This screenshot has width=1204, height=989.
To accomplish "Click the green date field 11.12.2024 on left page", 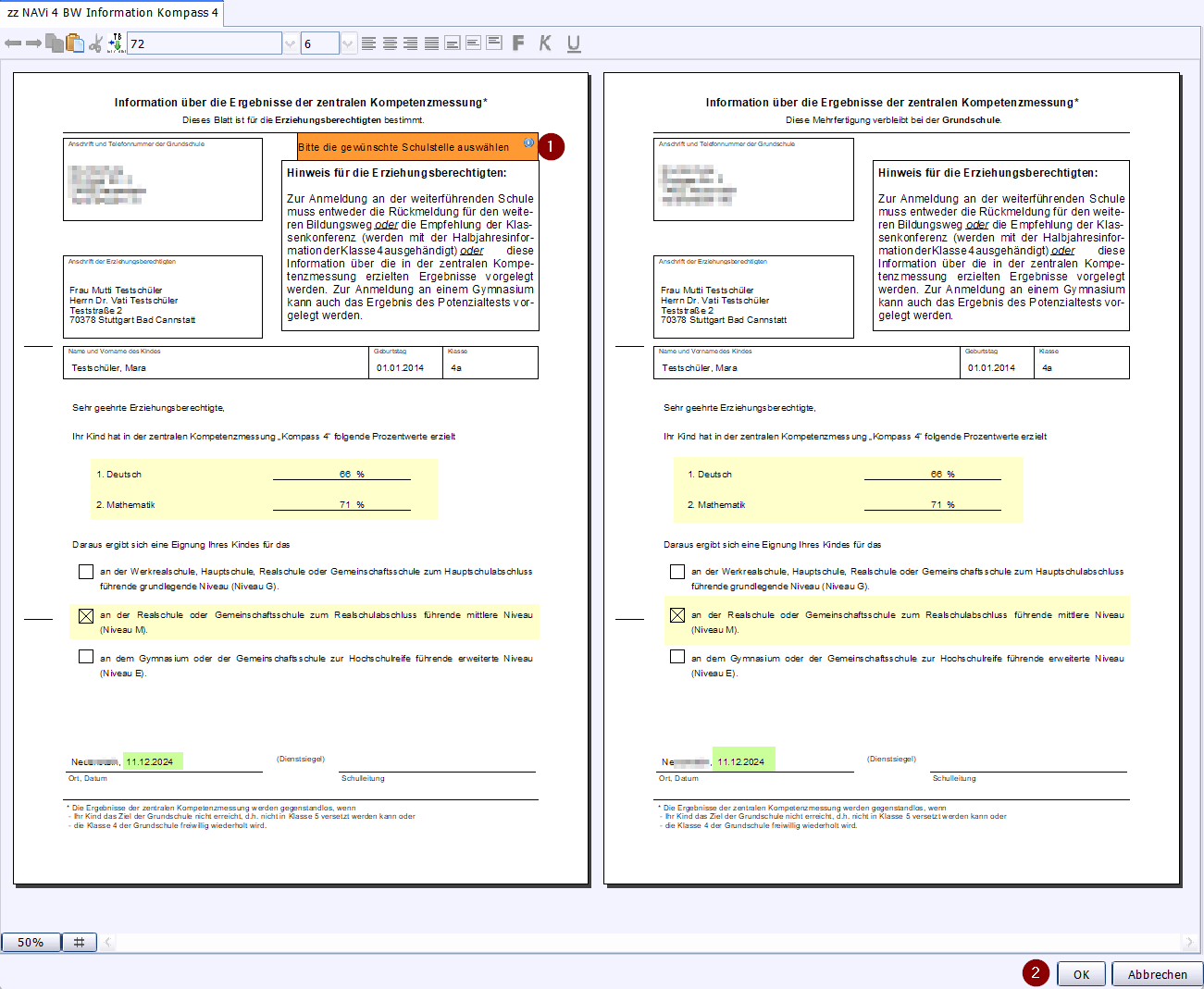I will tap(152, 761).
